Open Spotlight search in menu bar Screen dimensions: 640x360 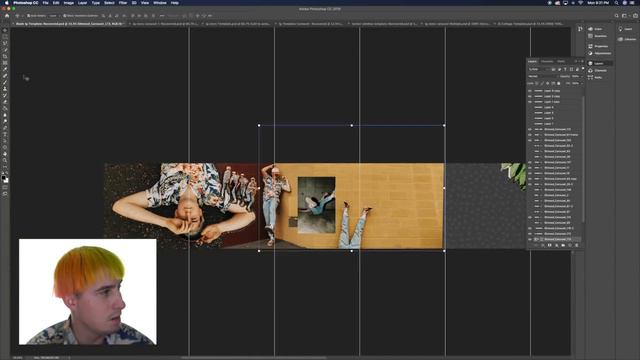(x=616, y=2)
